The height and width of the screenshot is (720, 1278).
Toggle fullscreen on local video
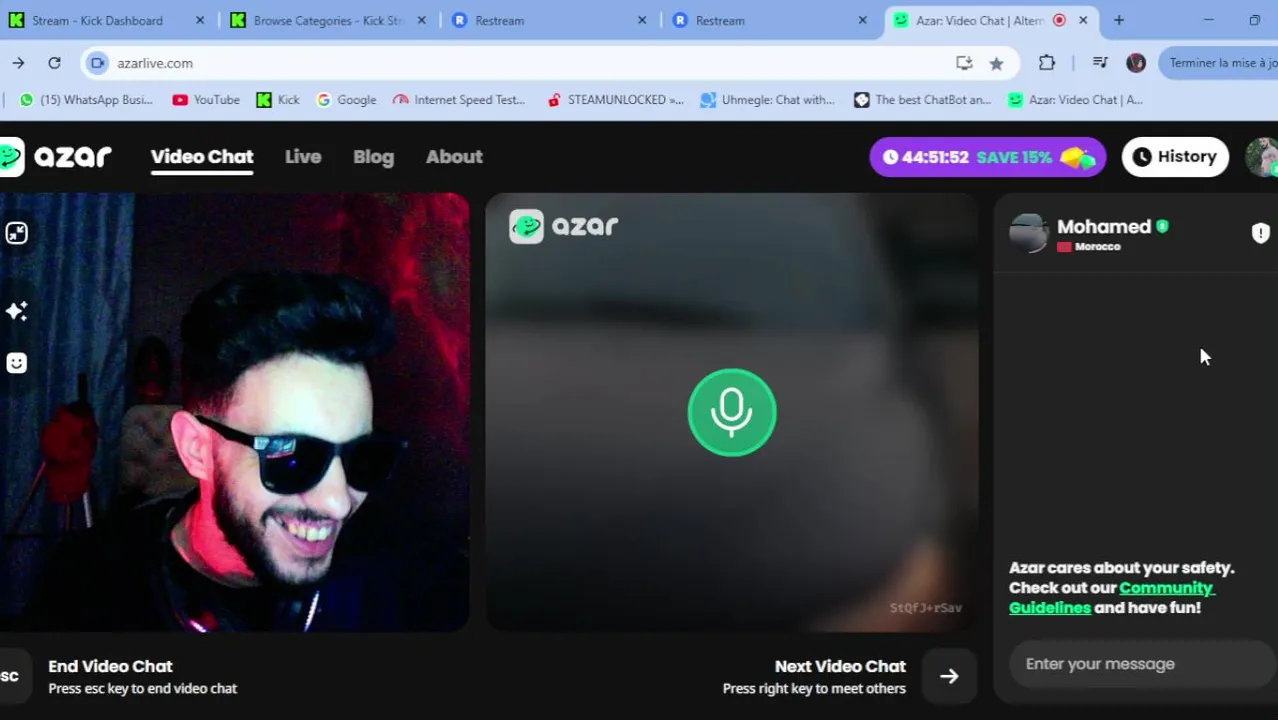tap(17, 233)
